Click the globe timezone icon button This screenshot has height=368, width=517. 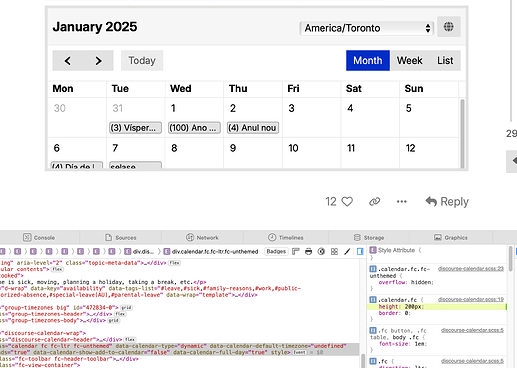[x=449, y=27]
